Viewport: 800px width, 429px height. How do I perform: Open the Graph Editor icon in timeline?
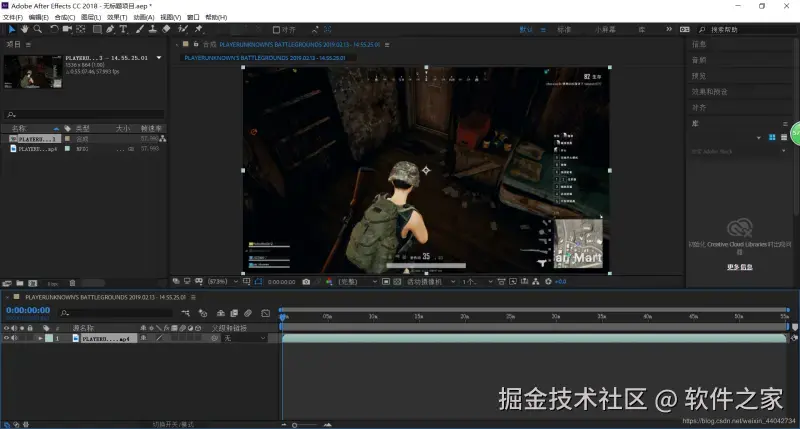click(x=265, y=313)
